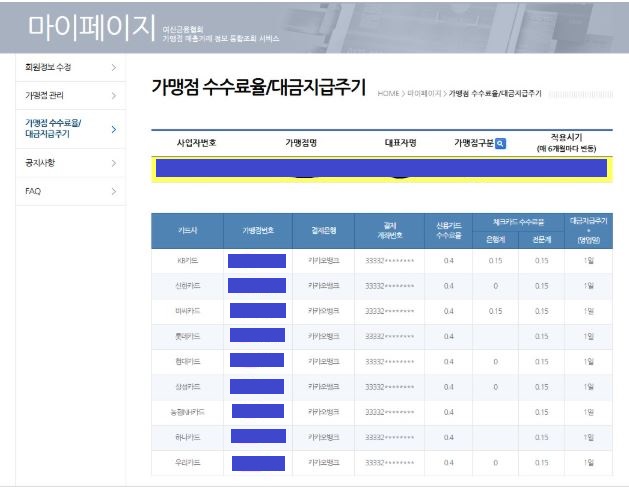Viewport: 629px width, 487px height.
Task: Click the 우리카드 cell in the last row
Action: pos(187,463)
